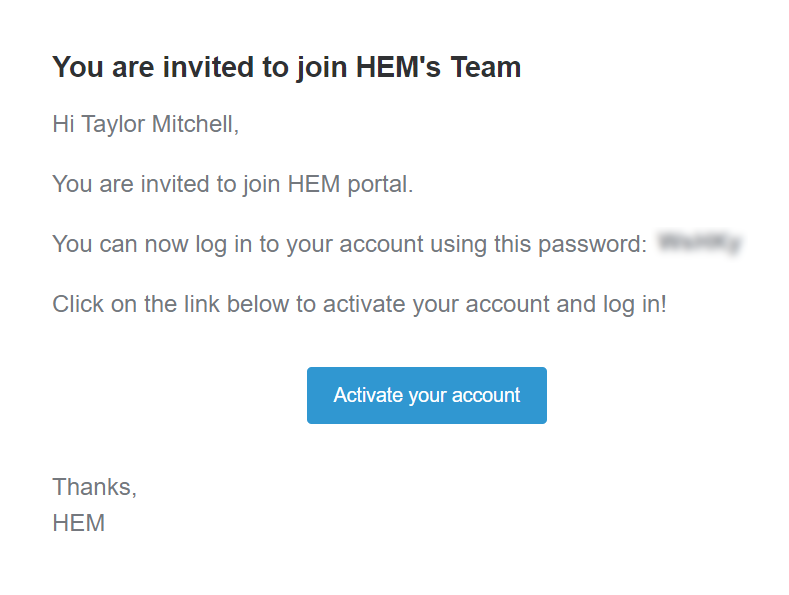Click the word HEM's in heading
This screenshot has height=595, width=789.
[398, 67]
